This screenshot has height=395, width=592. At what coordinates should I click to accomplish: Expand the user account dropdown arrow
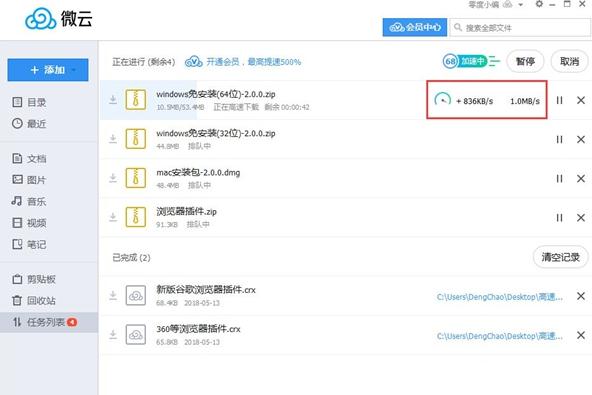click(x=521, y=5)
